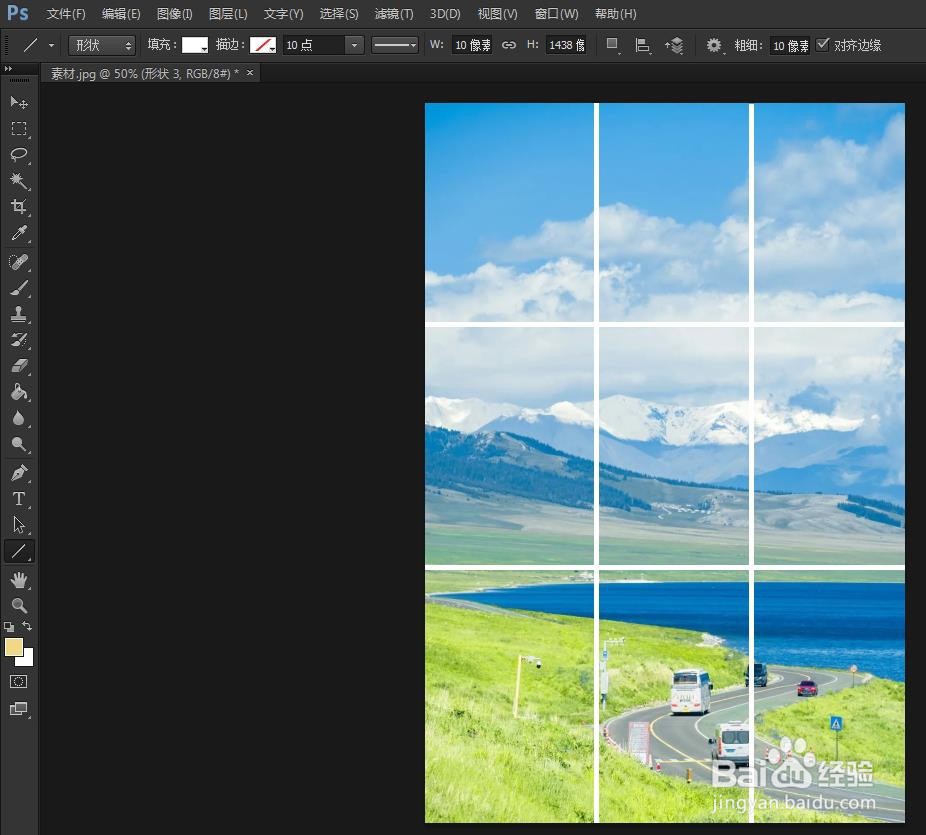Select the Horizontal Type tool
The image size is (926, 835).
pos(20,499)
